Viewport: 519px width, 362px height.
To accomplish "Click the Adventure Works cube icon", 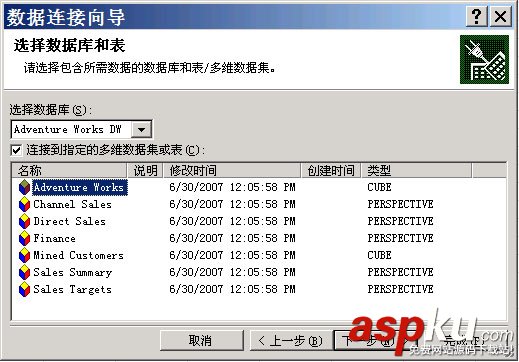I will [24, 187].
